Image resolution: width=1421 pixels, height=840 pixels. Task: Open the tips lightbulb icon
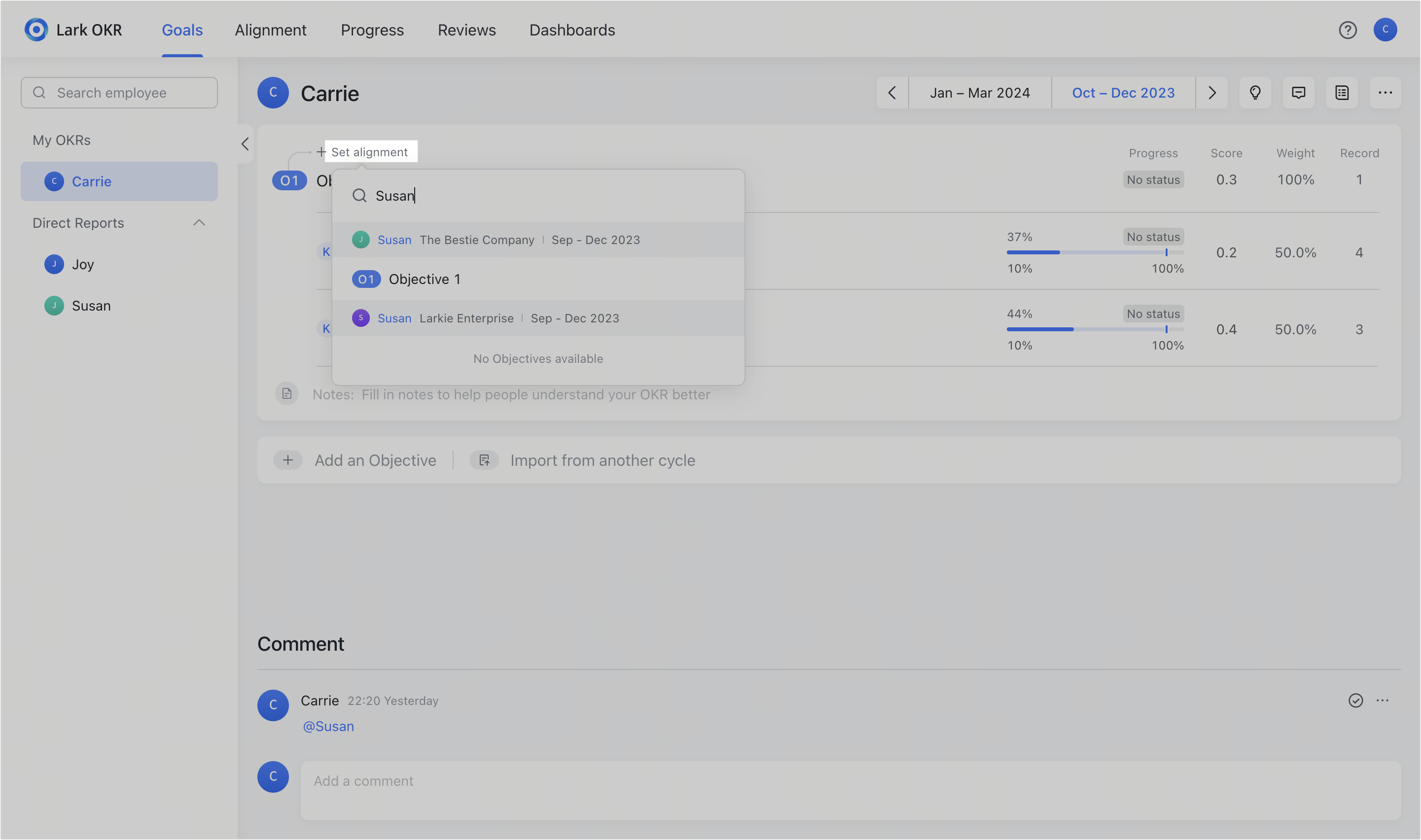pyautogui.click(x=1255, y=92)
